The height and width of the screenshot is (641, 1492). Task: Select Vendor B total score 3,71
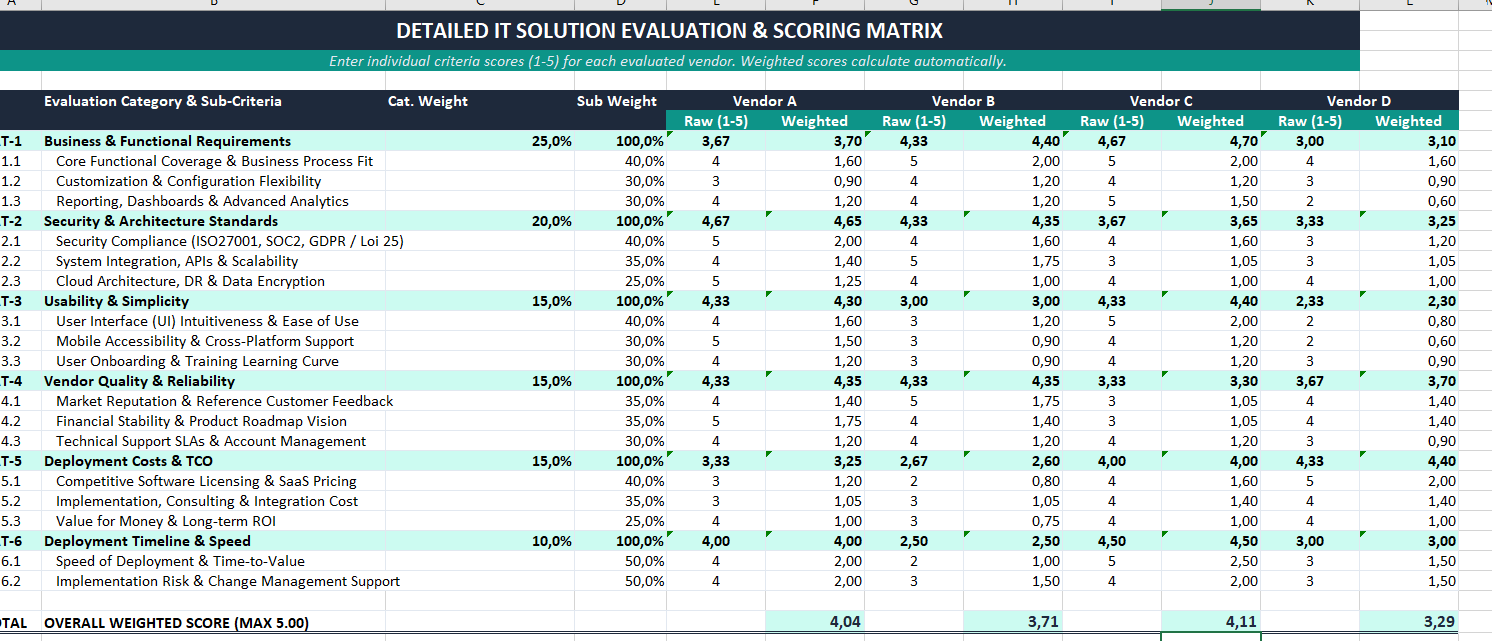pyautogui.click(x=1013, y=621)
